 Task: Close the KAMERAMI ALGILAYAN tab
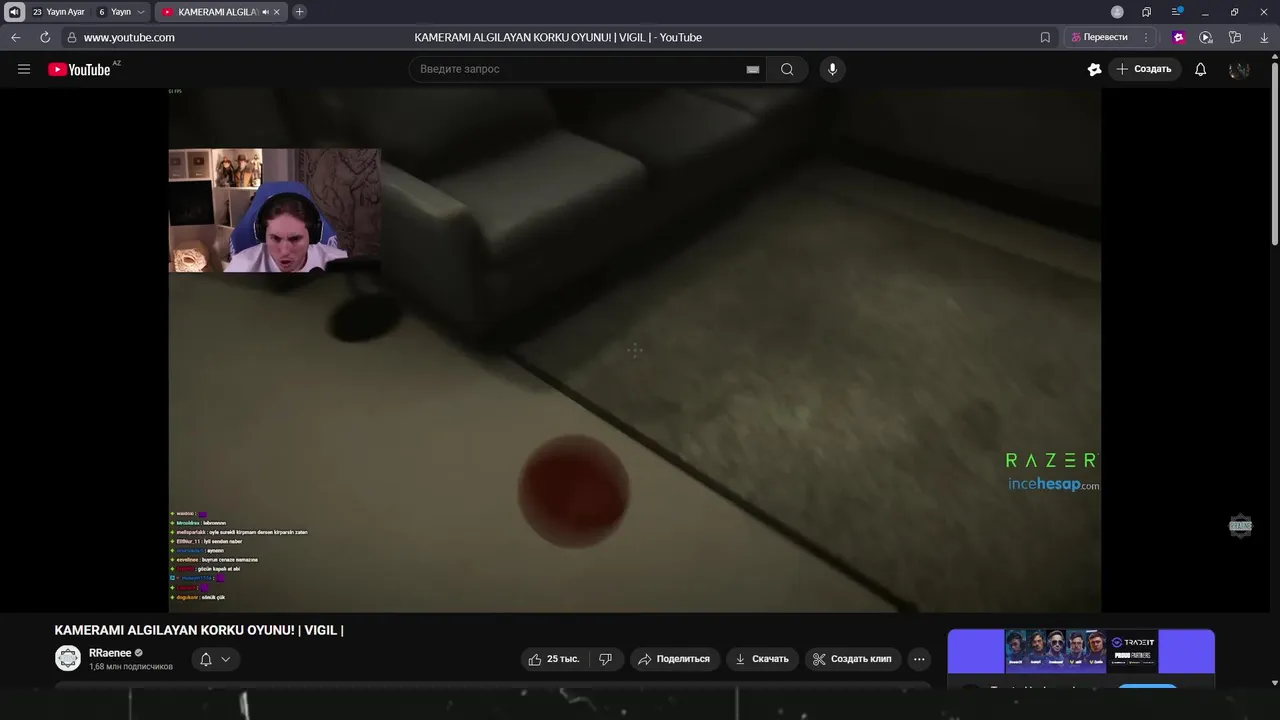[x=277, y=12]
